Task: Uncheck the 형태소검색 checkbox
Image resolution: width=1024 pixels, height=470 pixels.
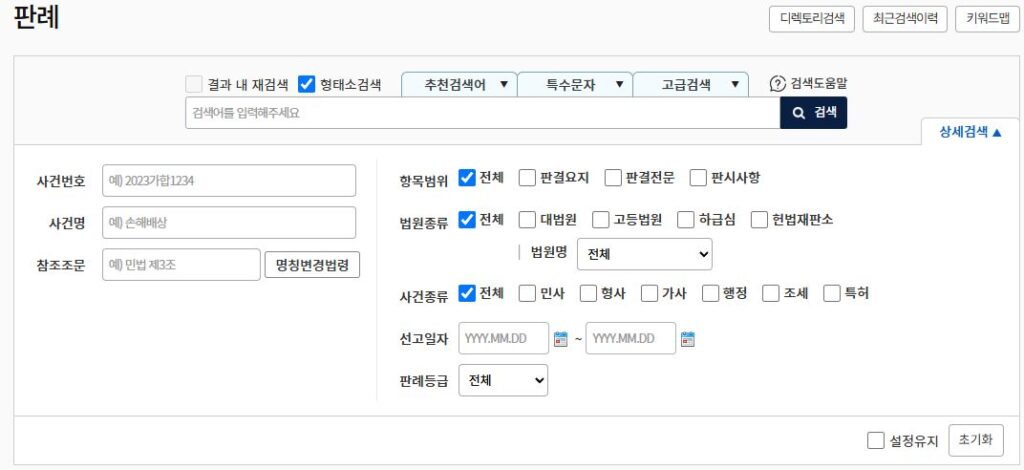Action: tap(307, 85)
